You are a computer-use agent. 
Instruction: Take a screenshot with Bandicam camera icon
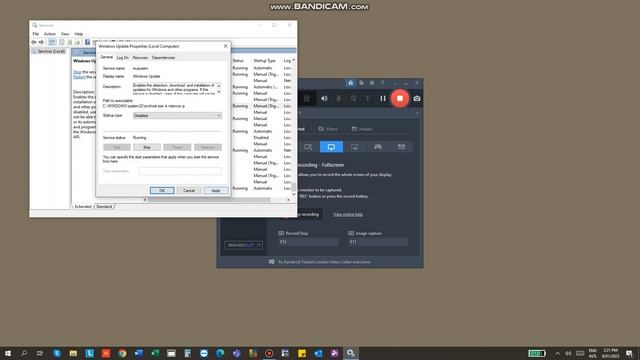[417, 98]
